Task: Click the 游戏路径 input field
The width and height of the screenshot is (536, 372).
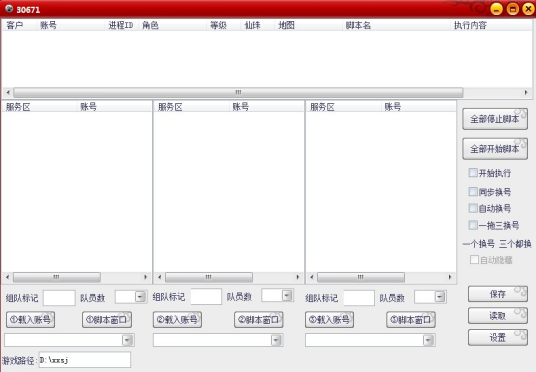Action: tap(84, 360)
